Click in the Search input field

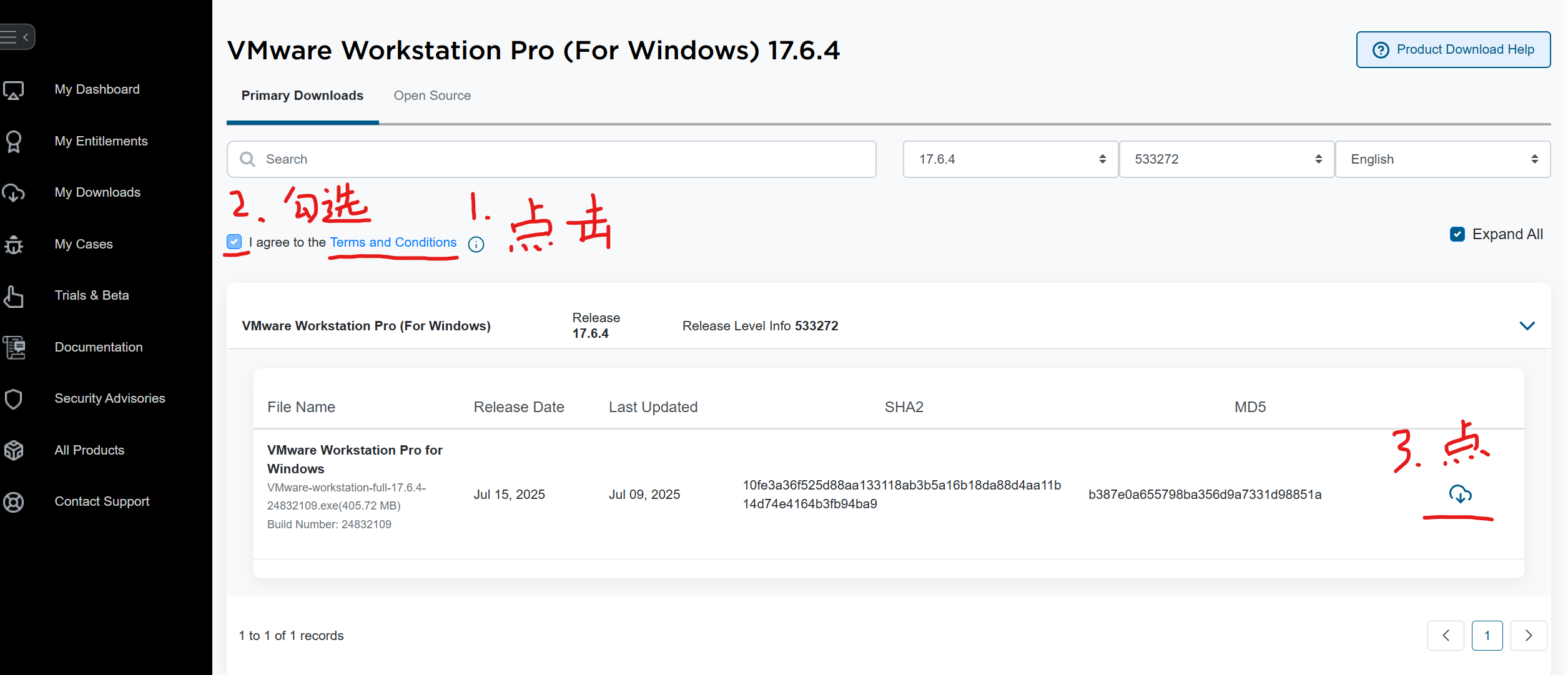(562, 159)
